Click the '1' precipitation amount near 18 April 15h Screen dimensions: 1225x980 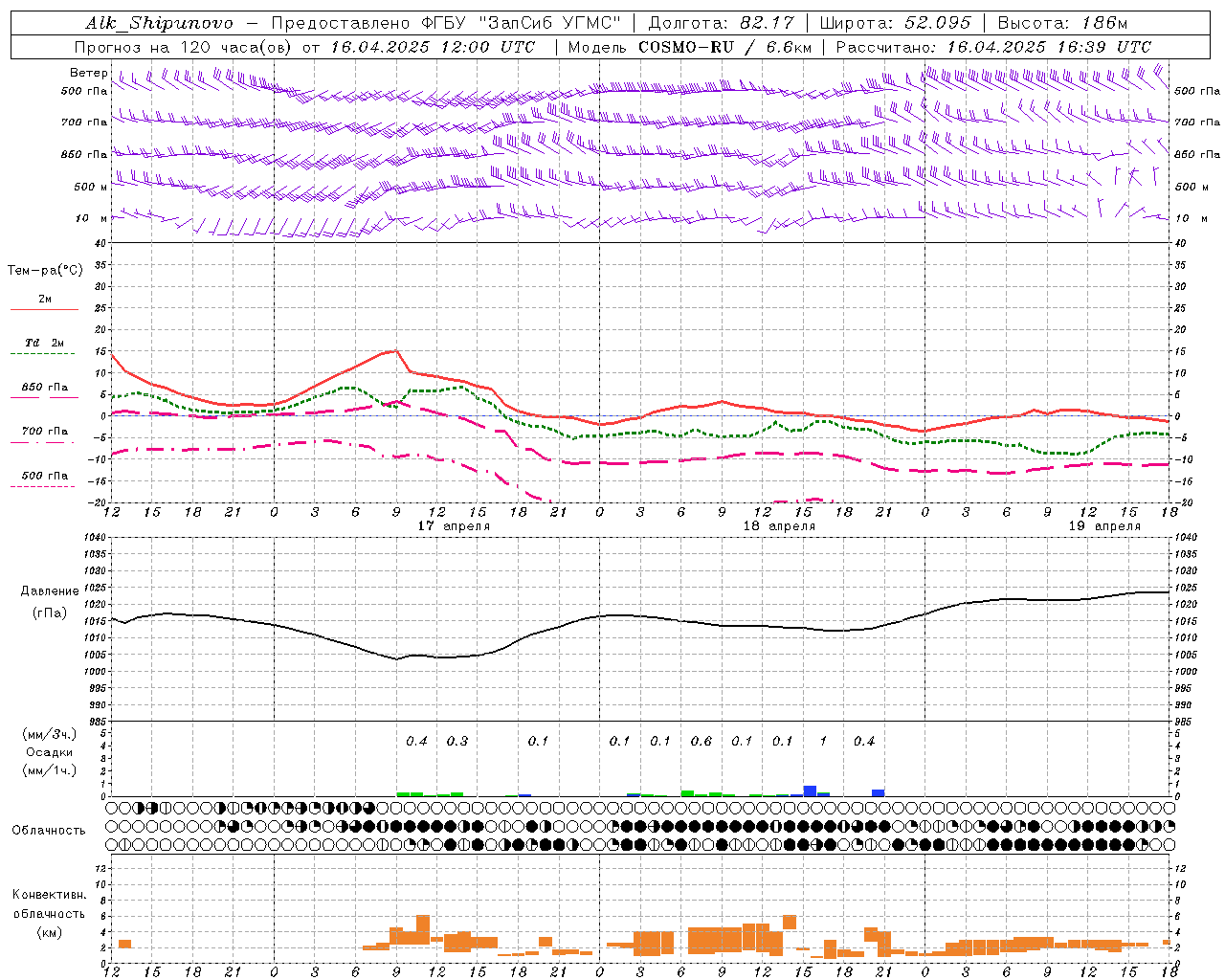point(823,741)
